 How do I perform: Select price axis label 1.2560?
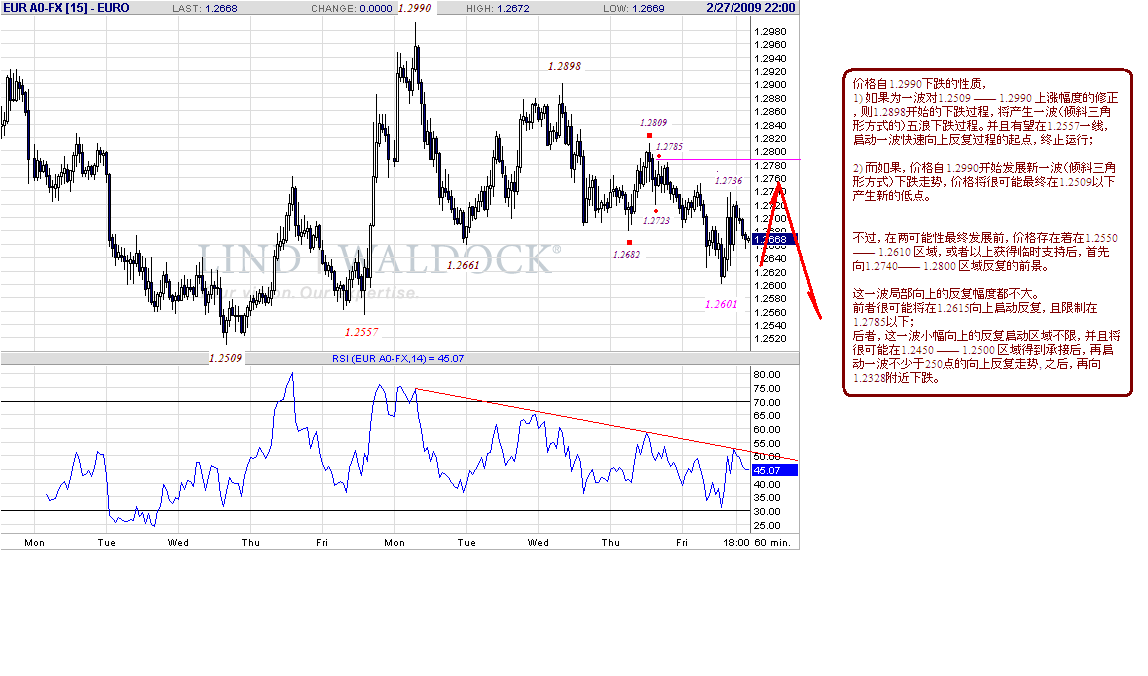point(770,312)
